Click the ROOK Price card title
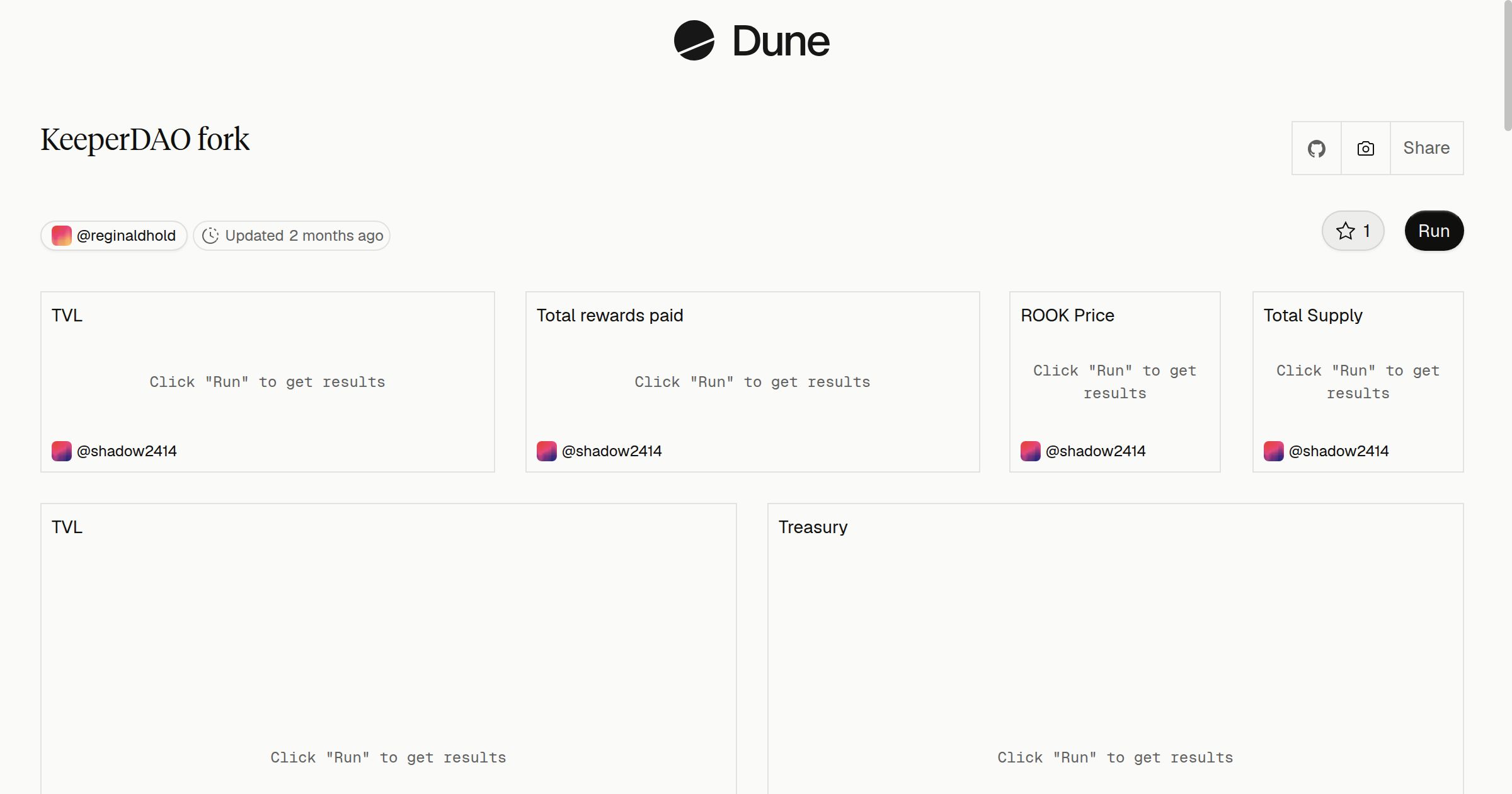 1067,315
